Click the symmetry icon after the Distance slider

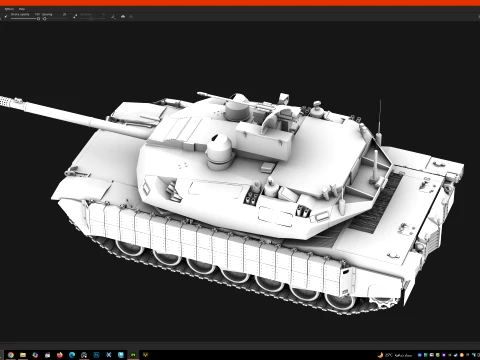tap(113, 16)
